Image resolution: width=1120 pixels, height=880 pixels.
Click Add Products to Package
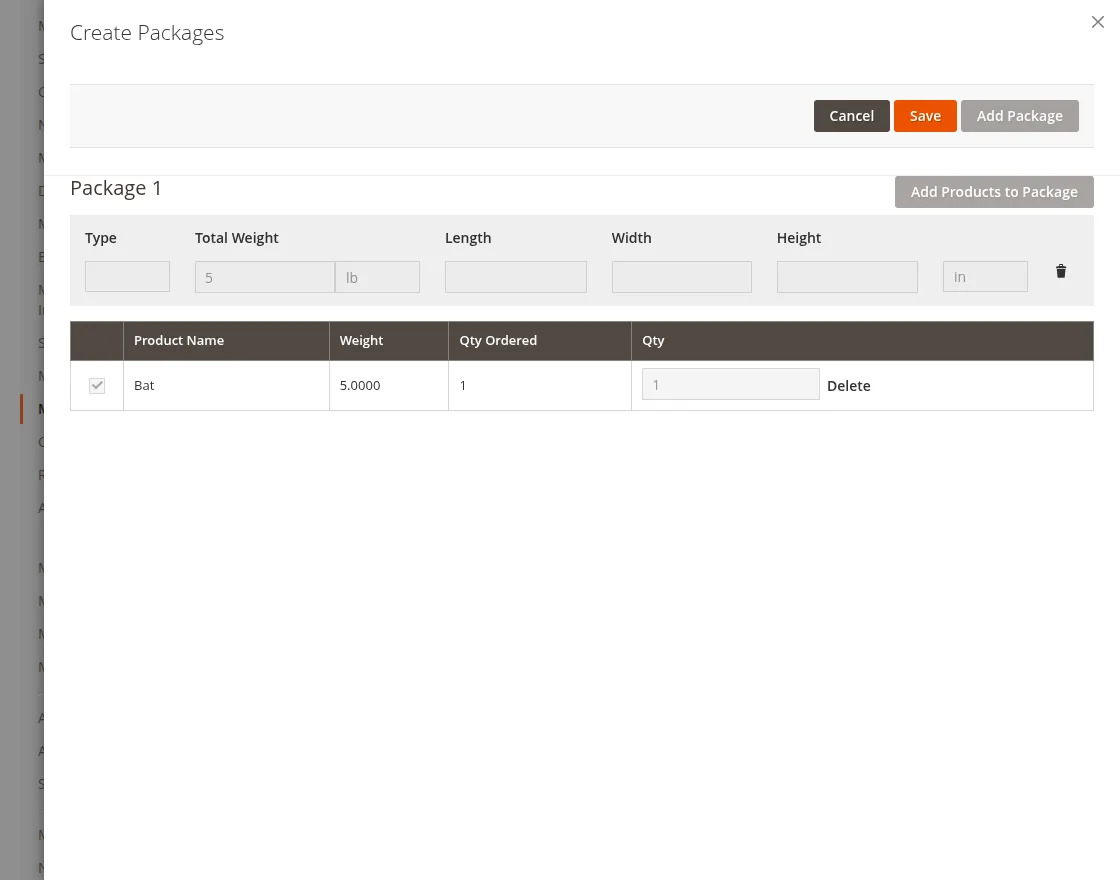994,192
